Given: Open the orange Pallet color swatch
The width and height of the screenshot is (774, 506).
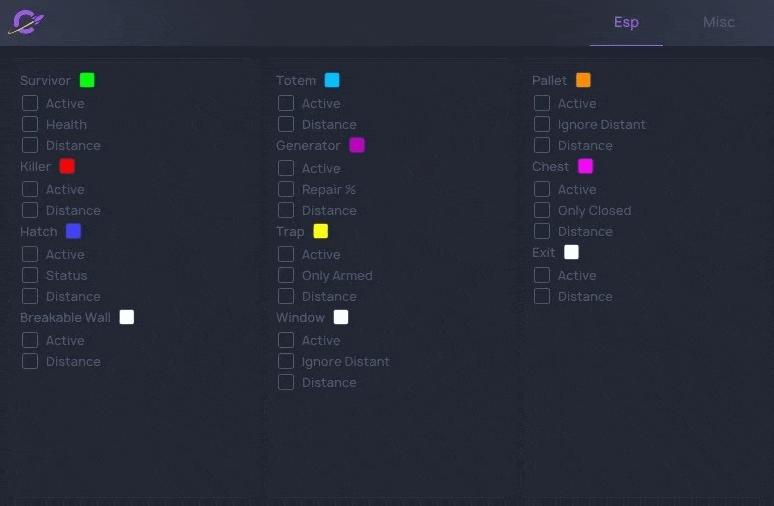Looking at the screenshot, I should click(x=583, y=80).
